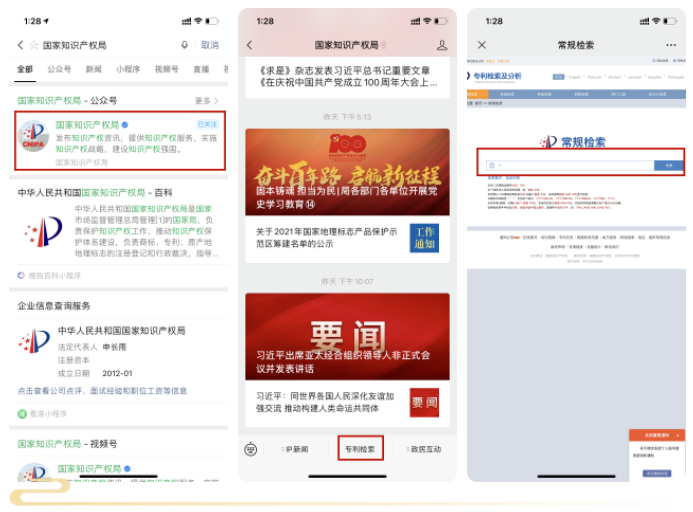Open the 要闻 banner article
This screenshot has width=693, height=512.
point(347,336)
